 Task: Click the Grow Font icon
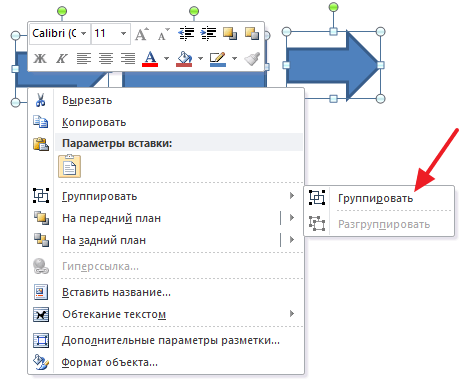click(x=142, y=34)
